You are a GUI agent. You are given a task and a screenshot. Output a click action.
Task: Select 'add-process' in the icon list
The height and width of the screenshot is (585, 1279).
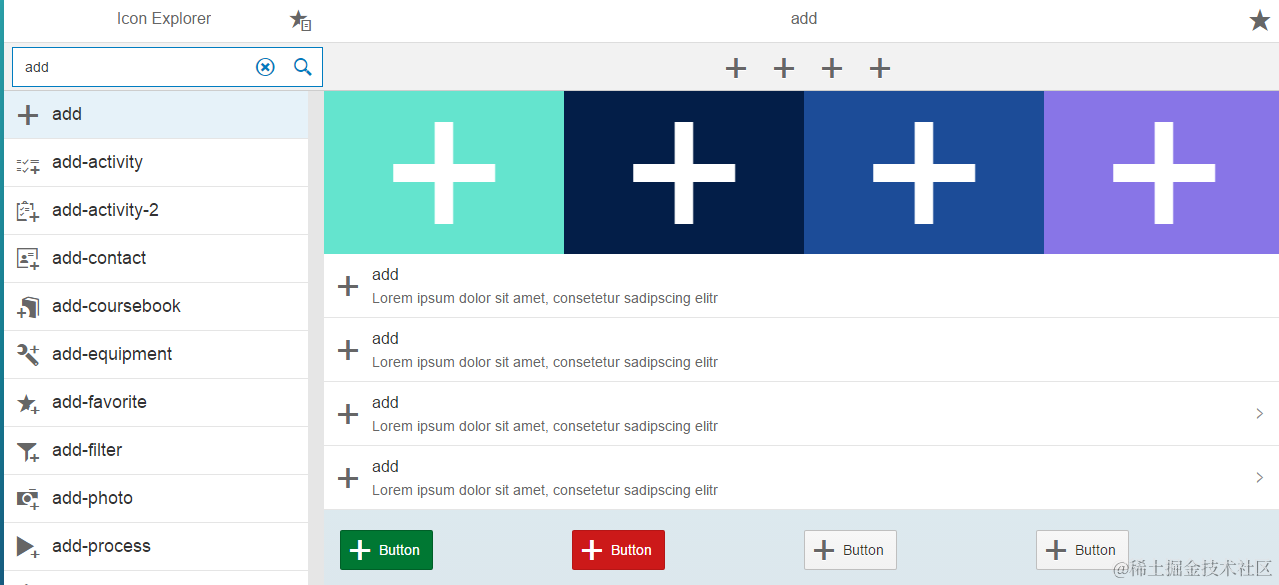(x=156, y=547)
